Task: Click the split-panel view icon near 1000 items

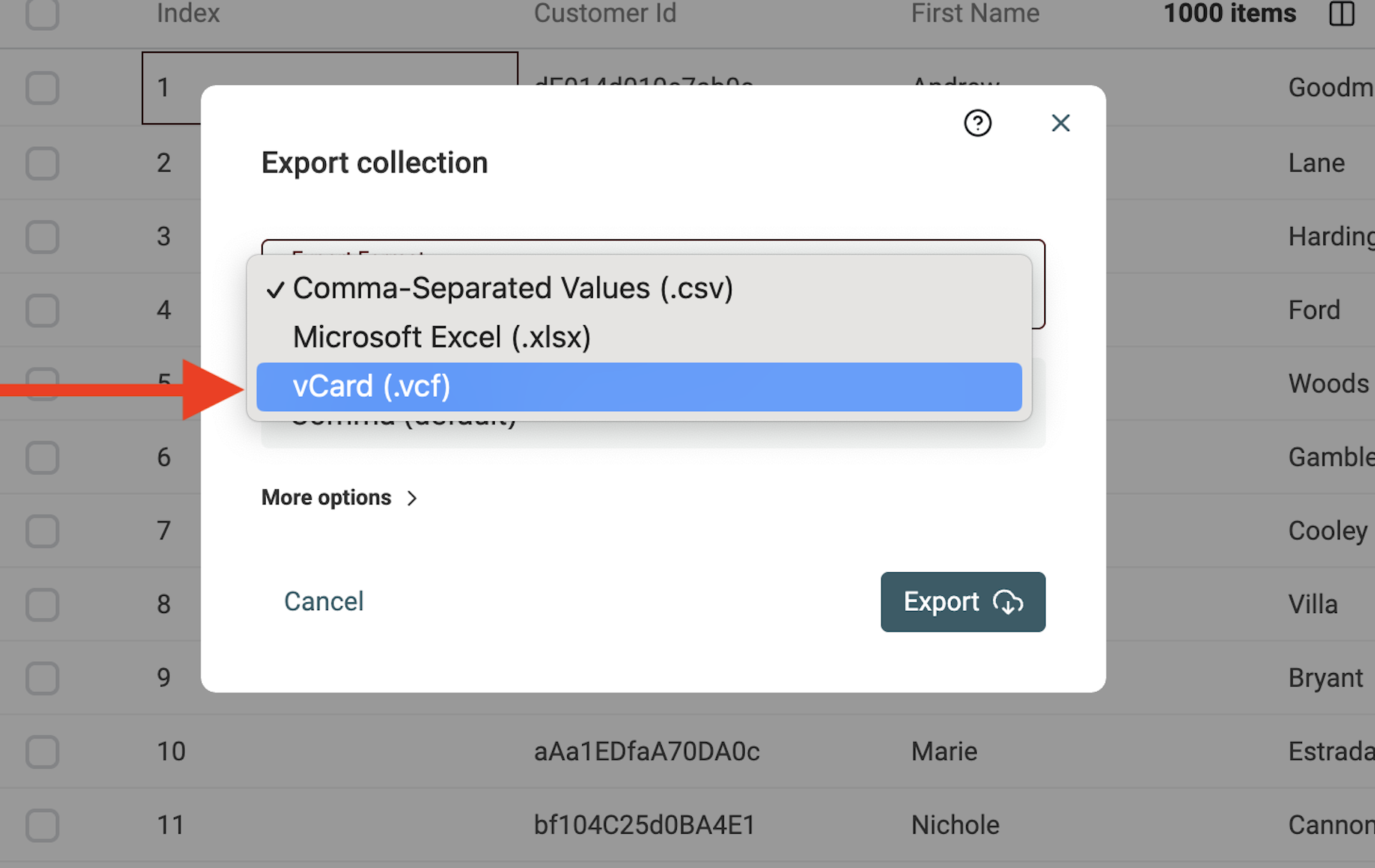Action: tap(1341, 14)
